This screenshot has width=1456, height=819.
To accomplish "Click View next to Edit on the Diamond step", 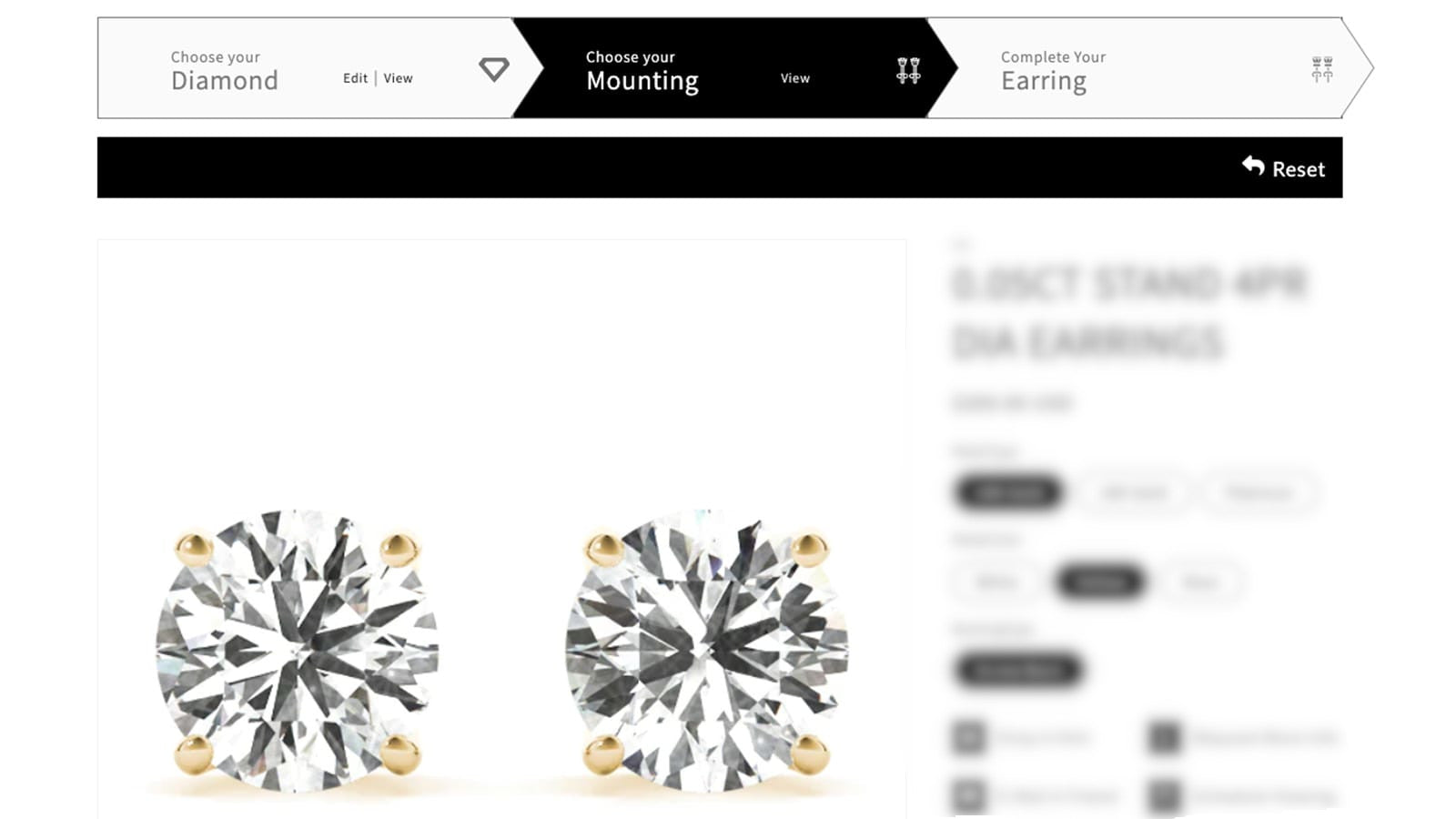I will coord(398,78).
